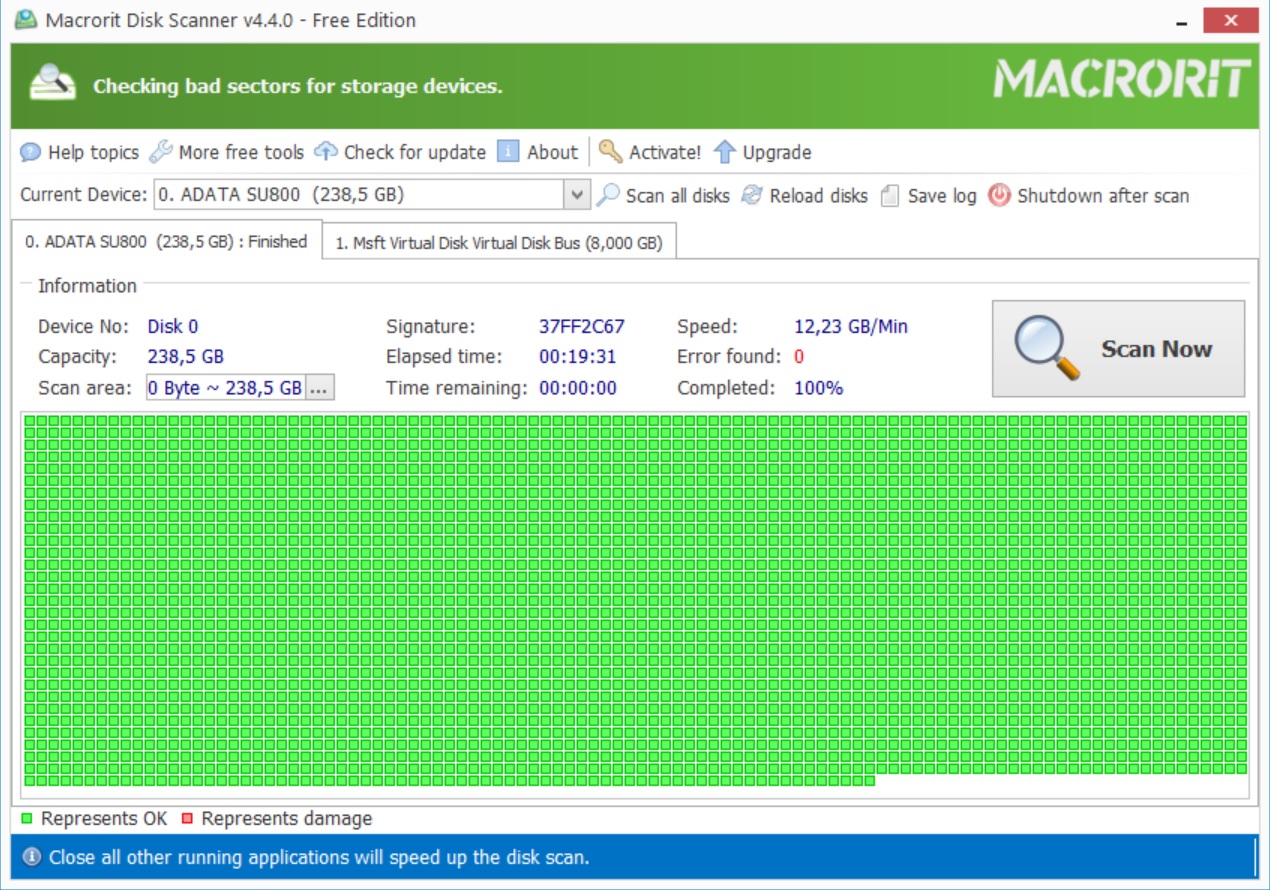1270x890 pixels.
Task: Click the info icon in blue status bar
Action: click(32, 857)
